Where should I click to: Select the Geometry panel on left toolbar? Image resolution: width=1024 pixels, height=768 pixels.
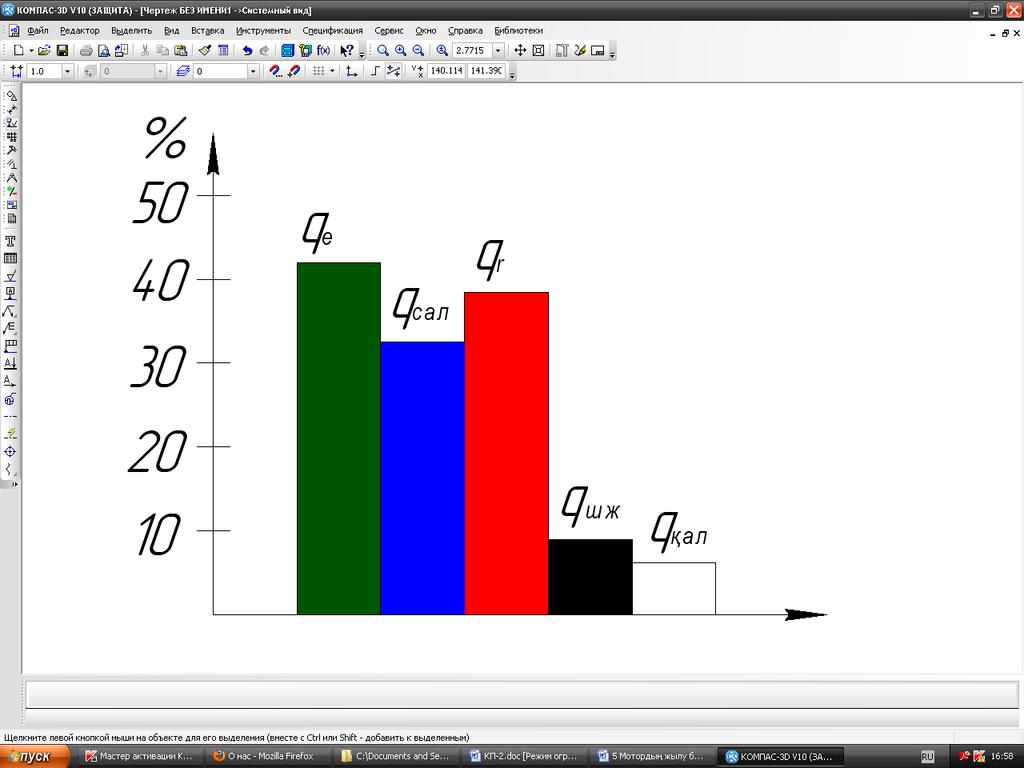coord(11,95)
